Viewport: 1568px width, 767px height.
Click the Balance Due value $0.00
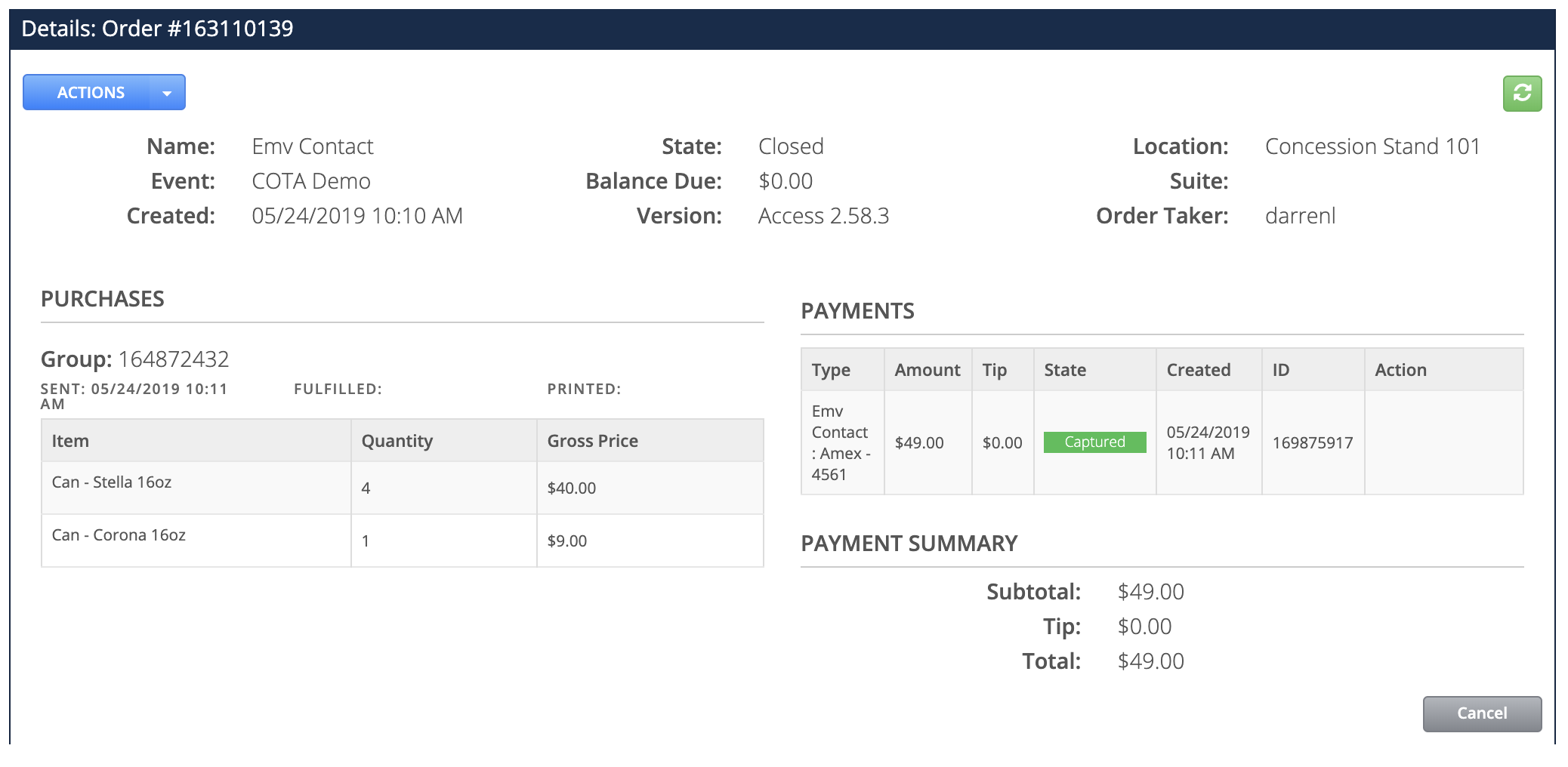786,181
